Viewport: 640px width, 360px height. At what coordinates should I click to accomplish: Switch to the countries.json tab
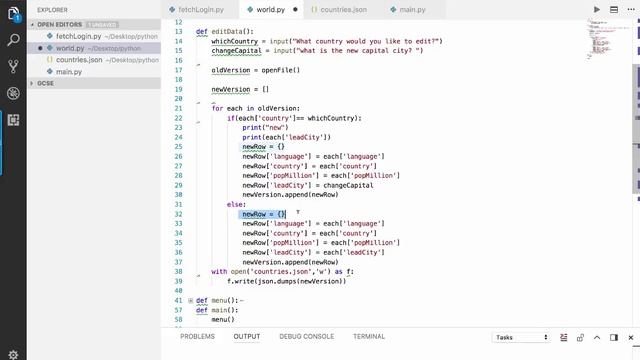click(343, 9)
